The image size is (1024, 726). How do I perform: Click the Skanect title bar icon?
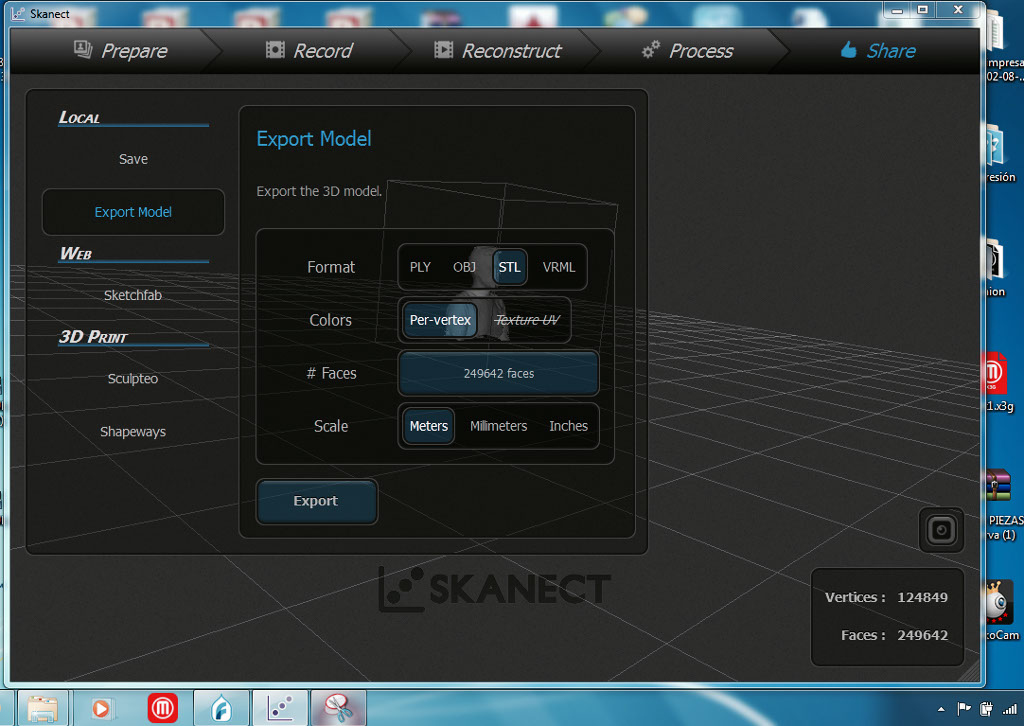pos(18,14)
